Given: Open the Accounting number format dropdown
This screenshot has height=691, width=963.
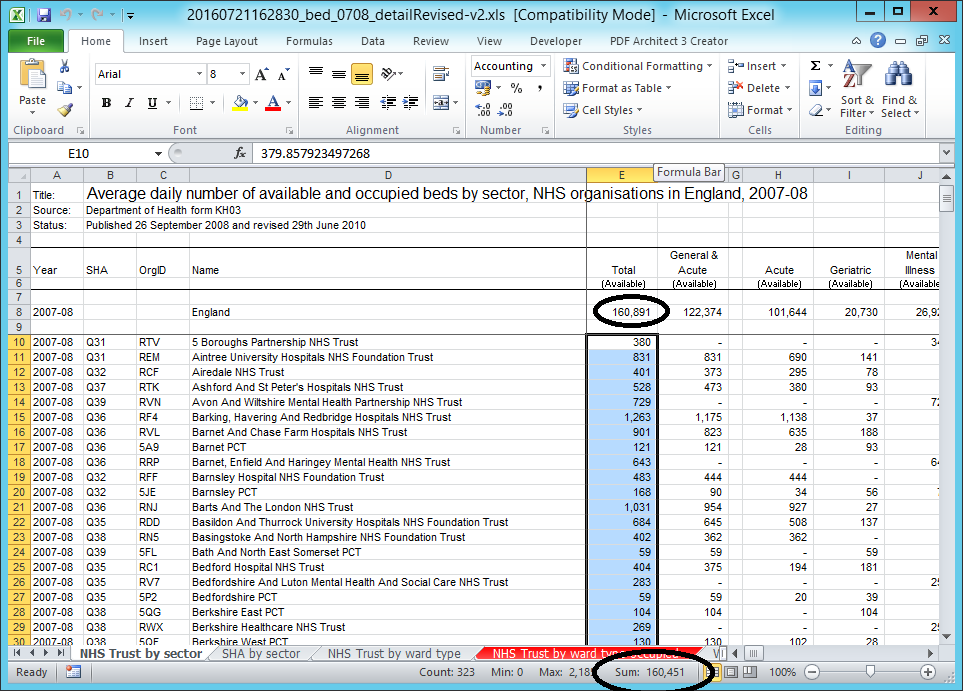Looking at the screenshot, I should 544,66.
